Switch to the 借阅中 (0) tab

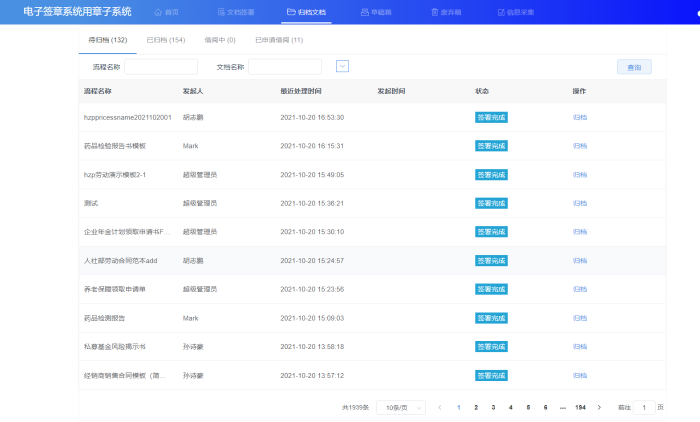click(x=220, y=40)
